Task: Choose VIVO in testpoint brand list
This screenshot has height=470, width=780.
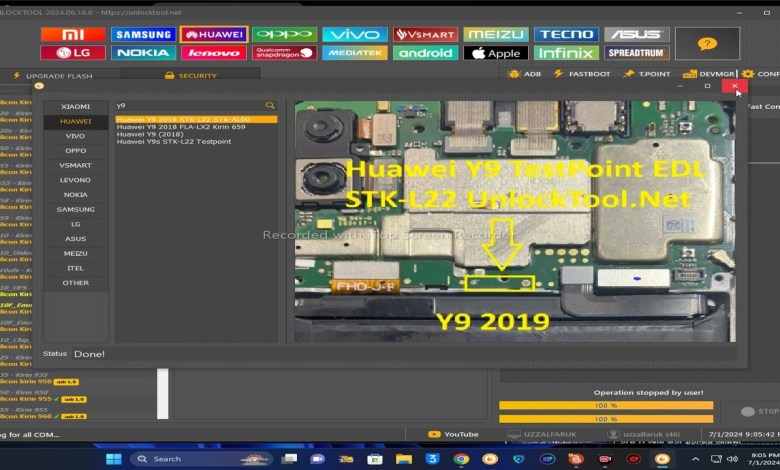Action: click(x=76, y=136)
